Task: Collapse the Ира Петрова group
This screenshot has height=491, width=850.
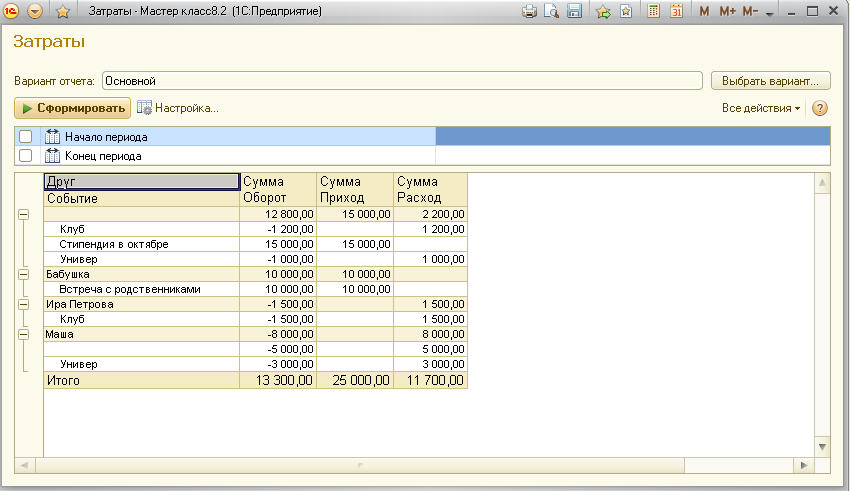Action: point(23,304)
